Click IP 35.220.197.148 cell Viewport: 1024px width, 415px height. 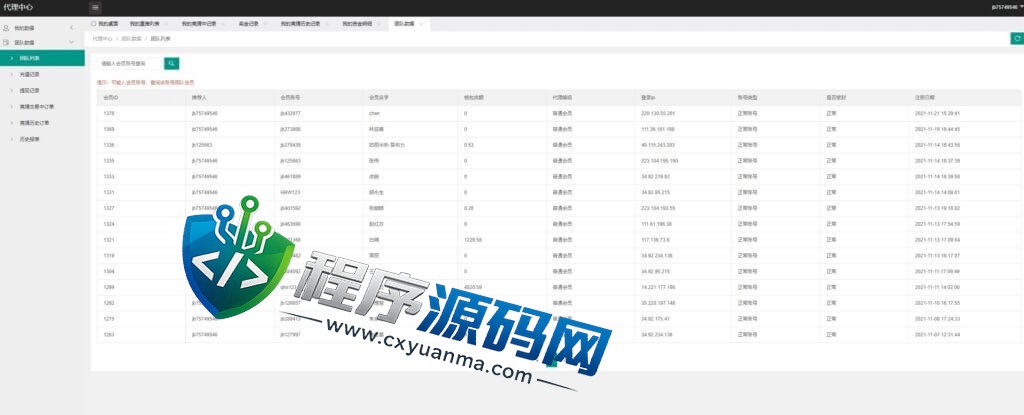[658, 303]
